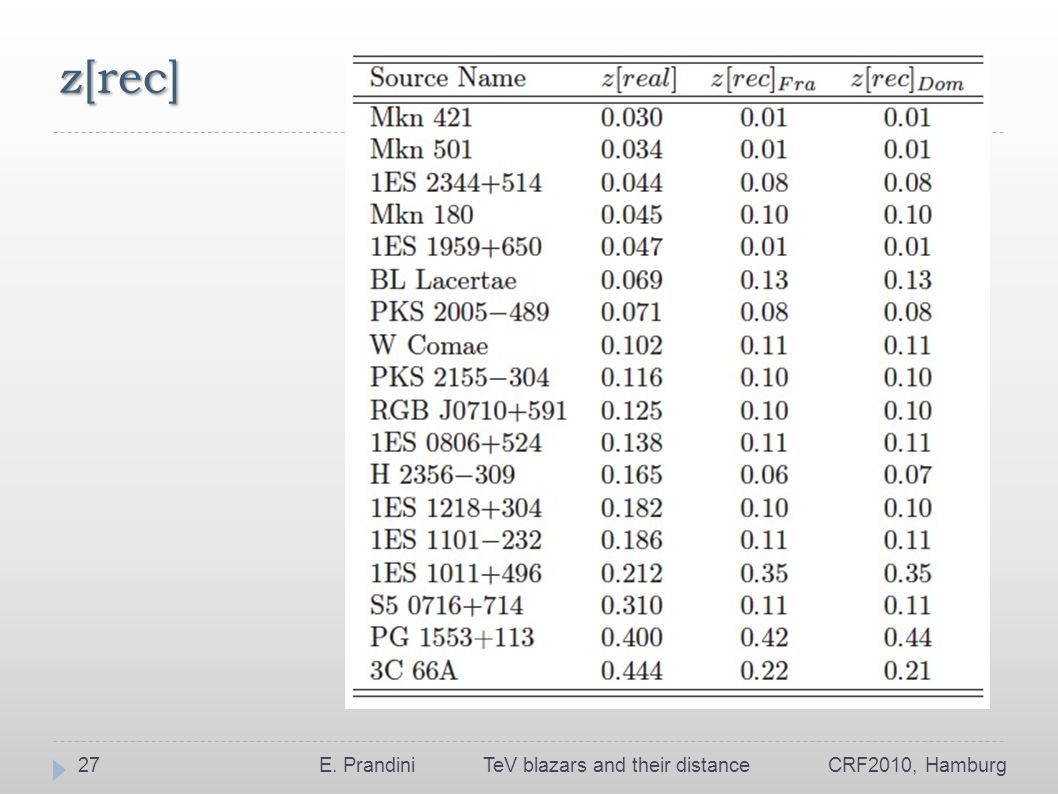
Task: Select the 3C 66A source name
Action: coord(414,671)
